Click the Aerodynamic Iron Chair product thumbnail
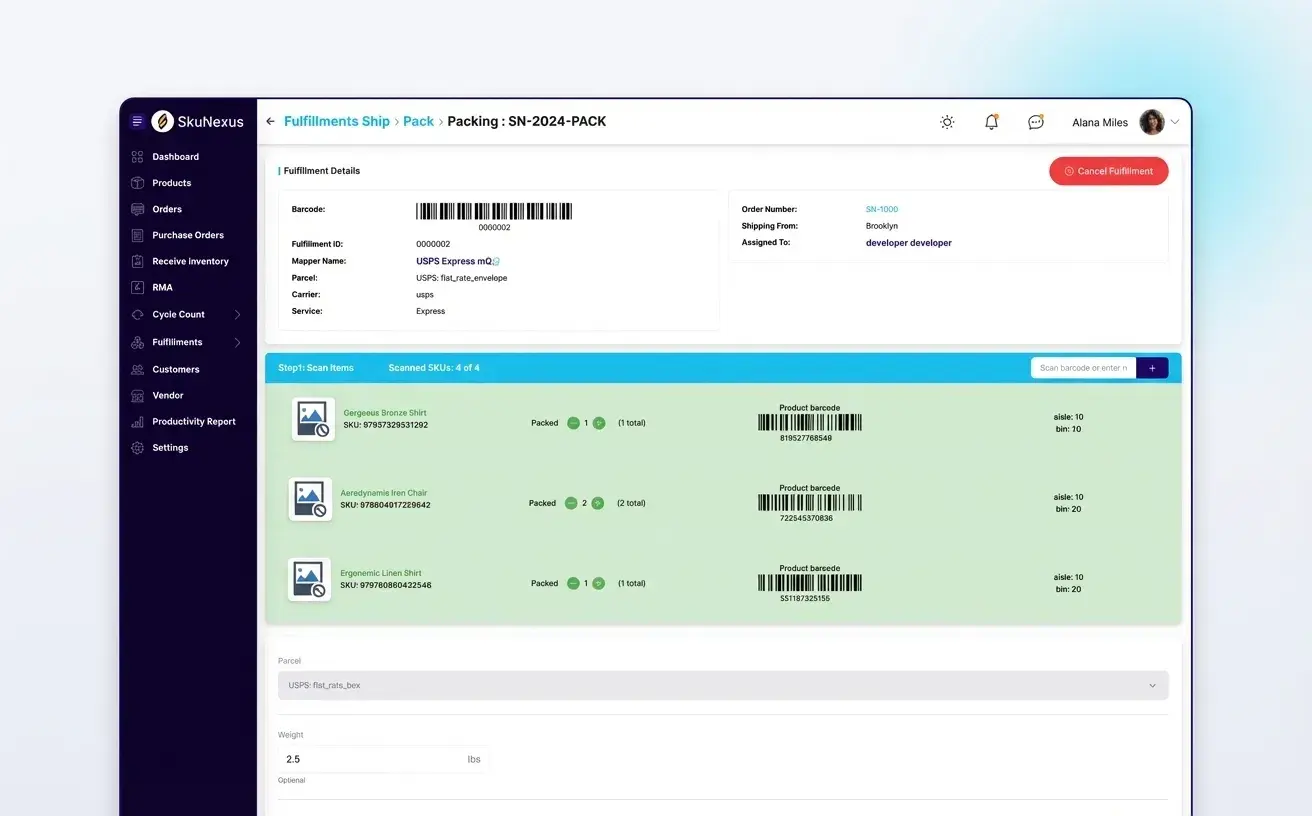 311,499
